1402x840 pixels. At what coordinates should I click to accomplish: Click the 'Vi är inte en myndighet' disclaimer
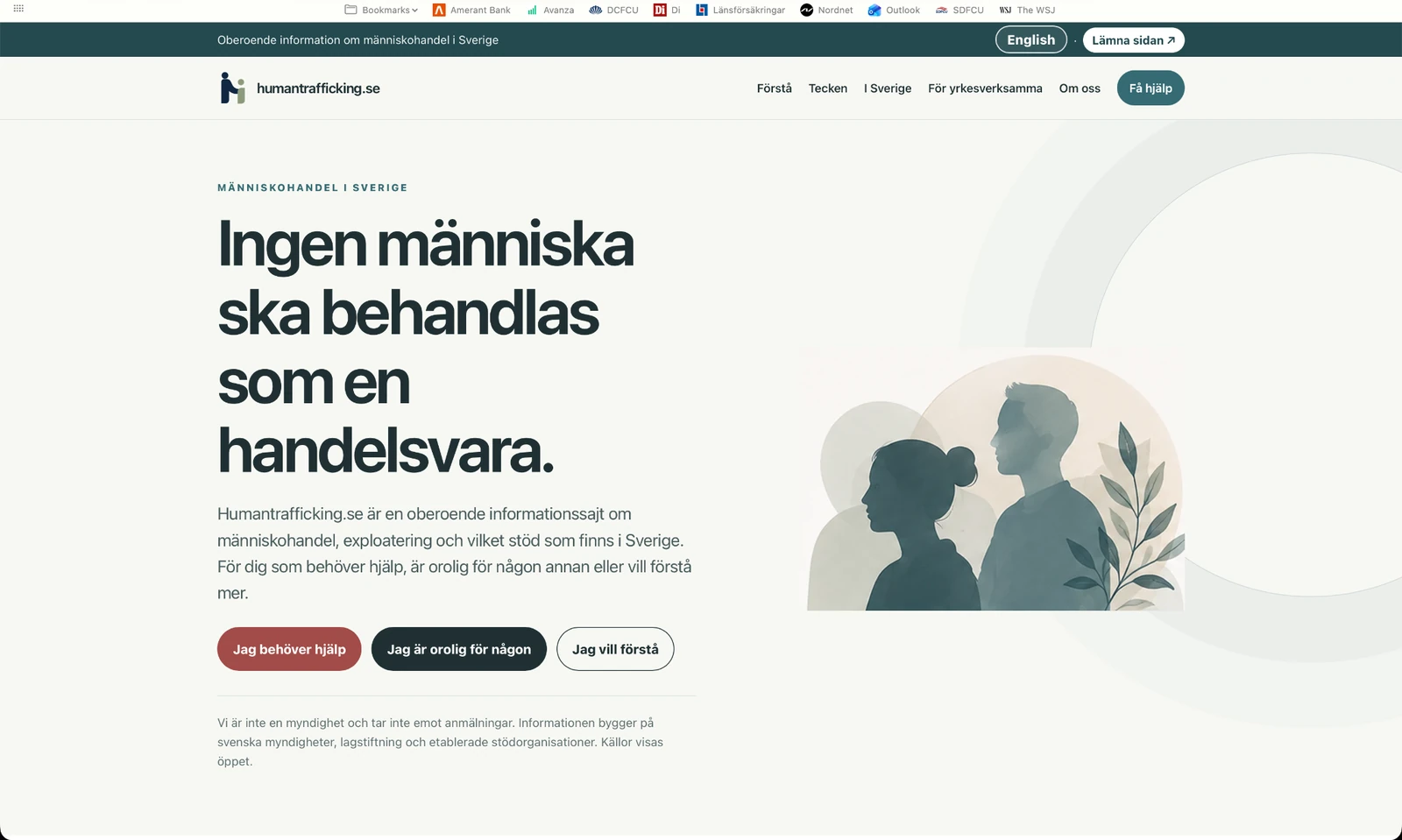pos(440,742)
